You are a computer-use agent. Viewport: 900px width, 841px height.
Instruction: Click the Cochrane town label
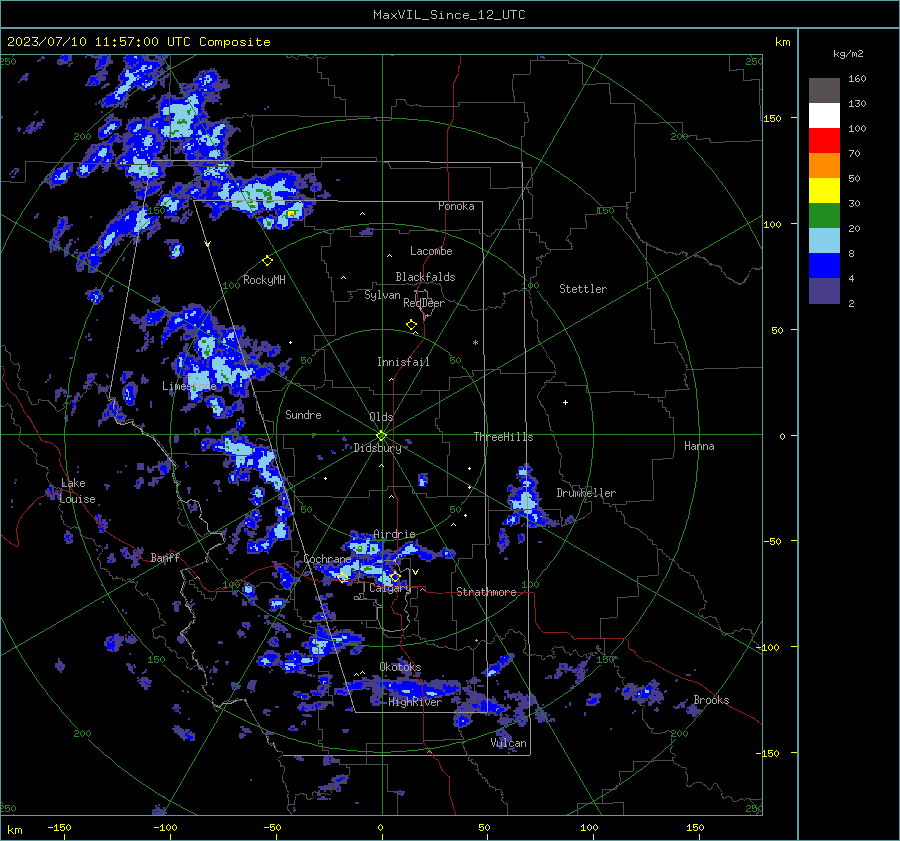tap(327, 559)
